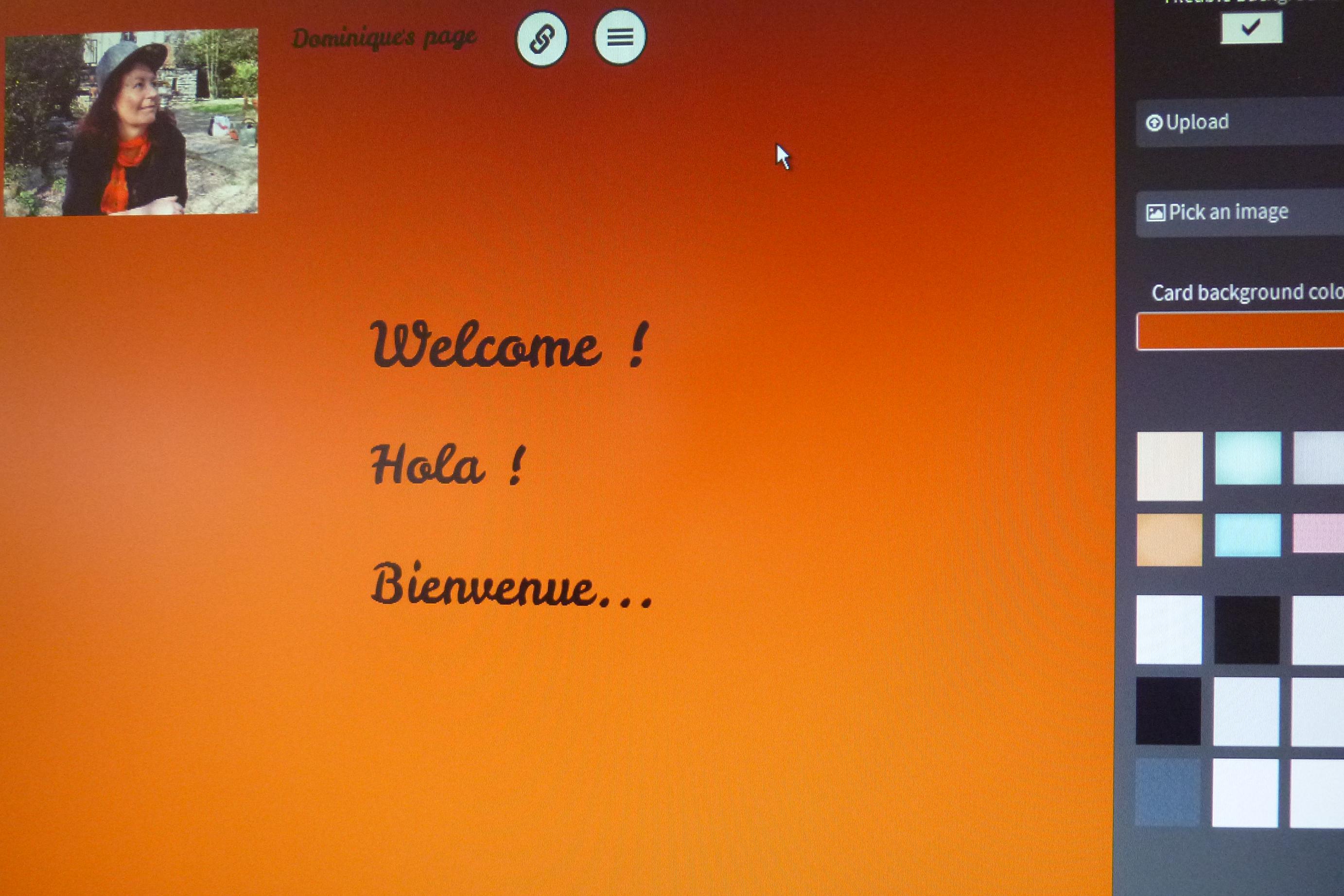Choose the peach orange color swatch

point(1169,539)
